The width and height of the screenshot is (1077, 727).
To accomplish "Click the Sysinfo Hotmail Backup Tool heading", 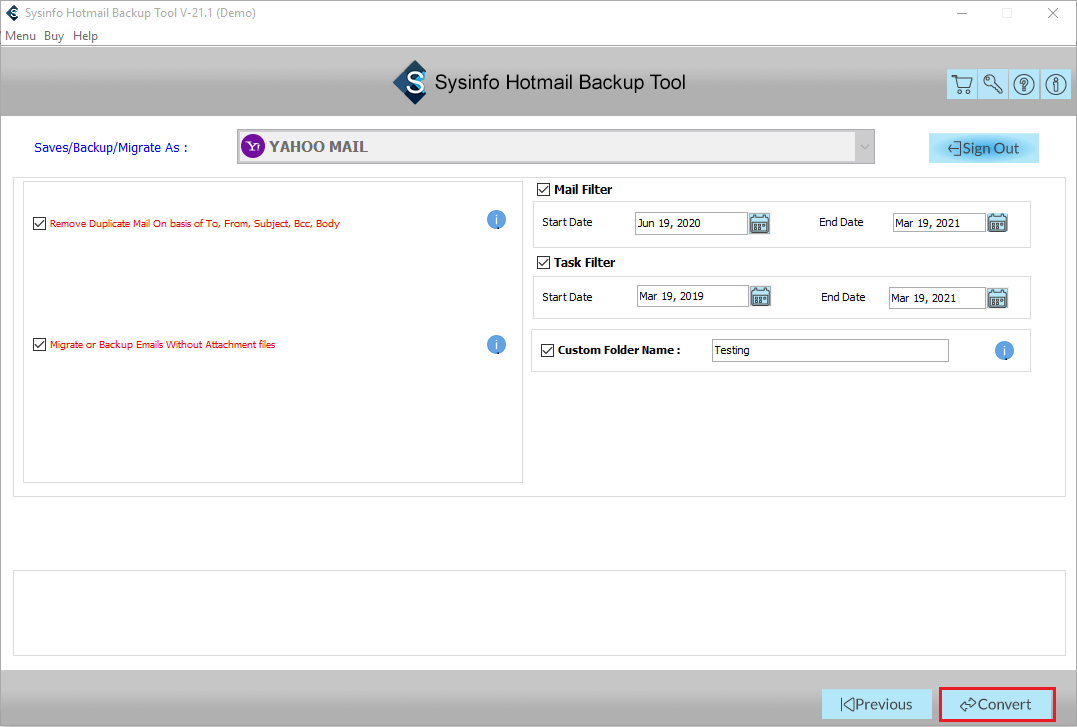I will point(560,82).
